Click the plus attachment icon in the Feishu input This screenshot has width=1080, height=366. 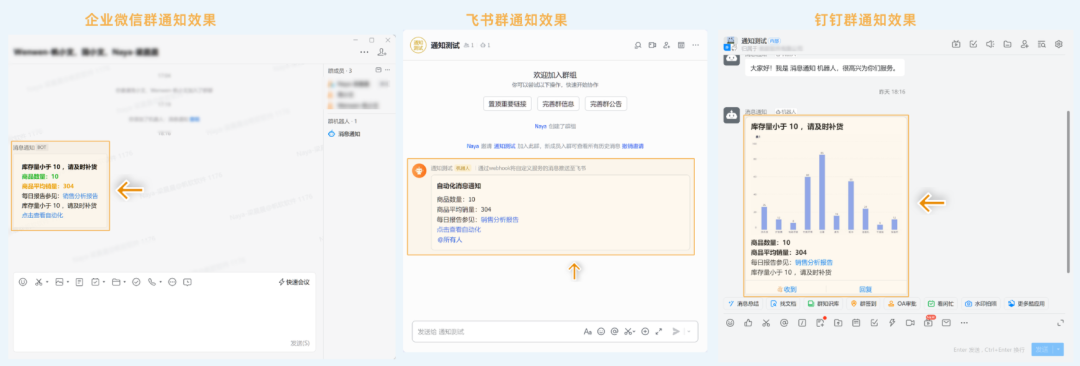tap(645, 332)
